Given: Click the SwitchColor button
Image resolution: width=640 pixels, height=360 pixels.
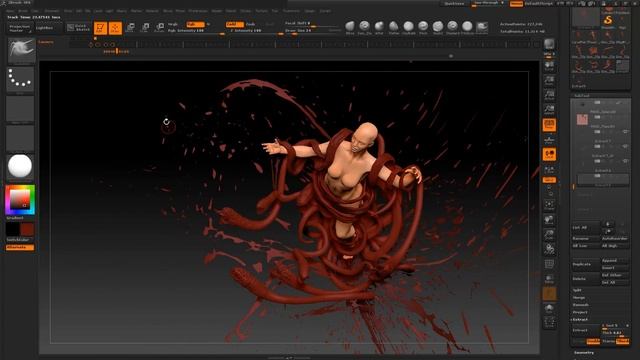Looking at the screenshot, I should click(x=20, y=240).
